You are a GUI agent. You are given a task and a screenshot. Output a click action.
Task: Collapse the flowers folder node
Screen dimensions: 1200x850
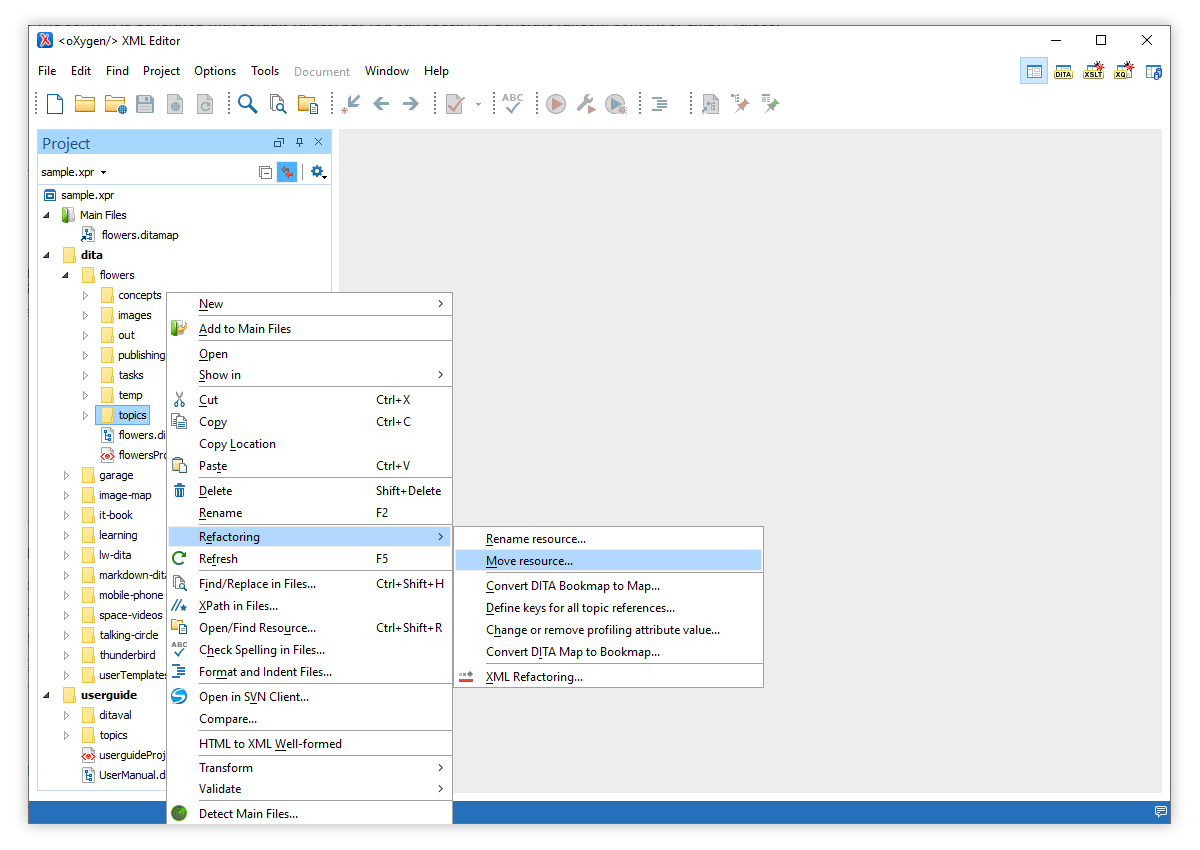[66, 275]
